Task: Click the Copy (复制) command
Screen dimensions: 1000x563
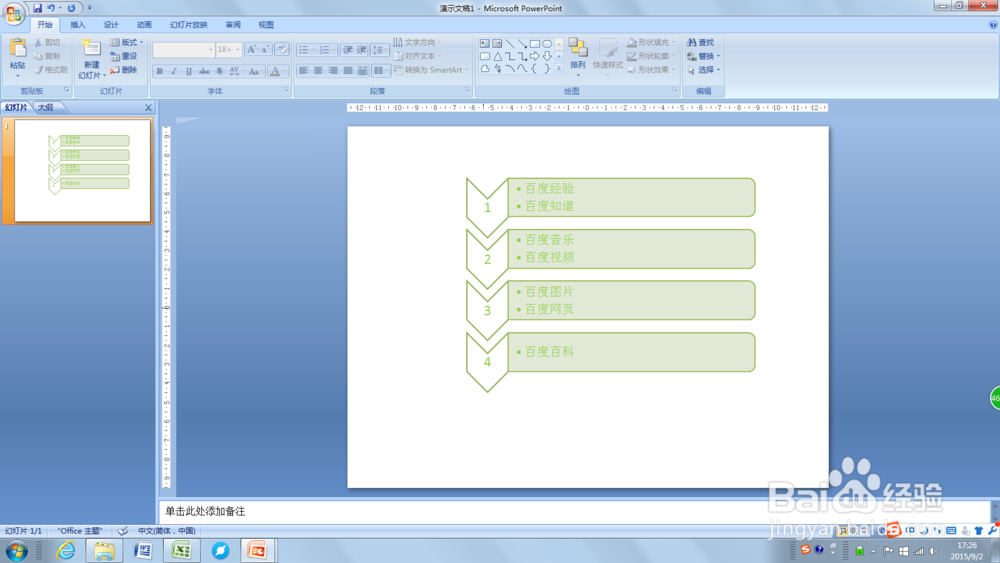Action: [48, 56]
